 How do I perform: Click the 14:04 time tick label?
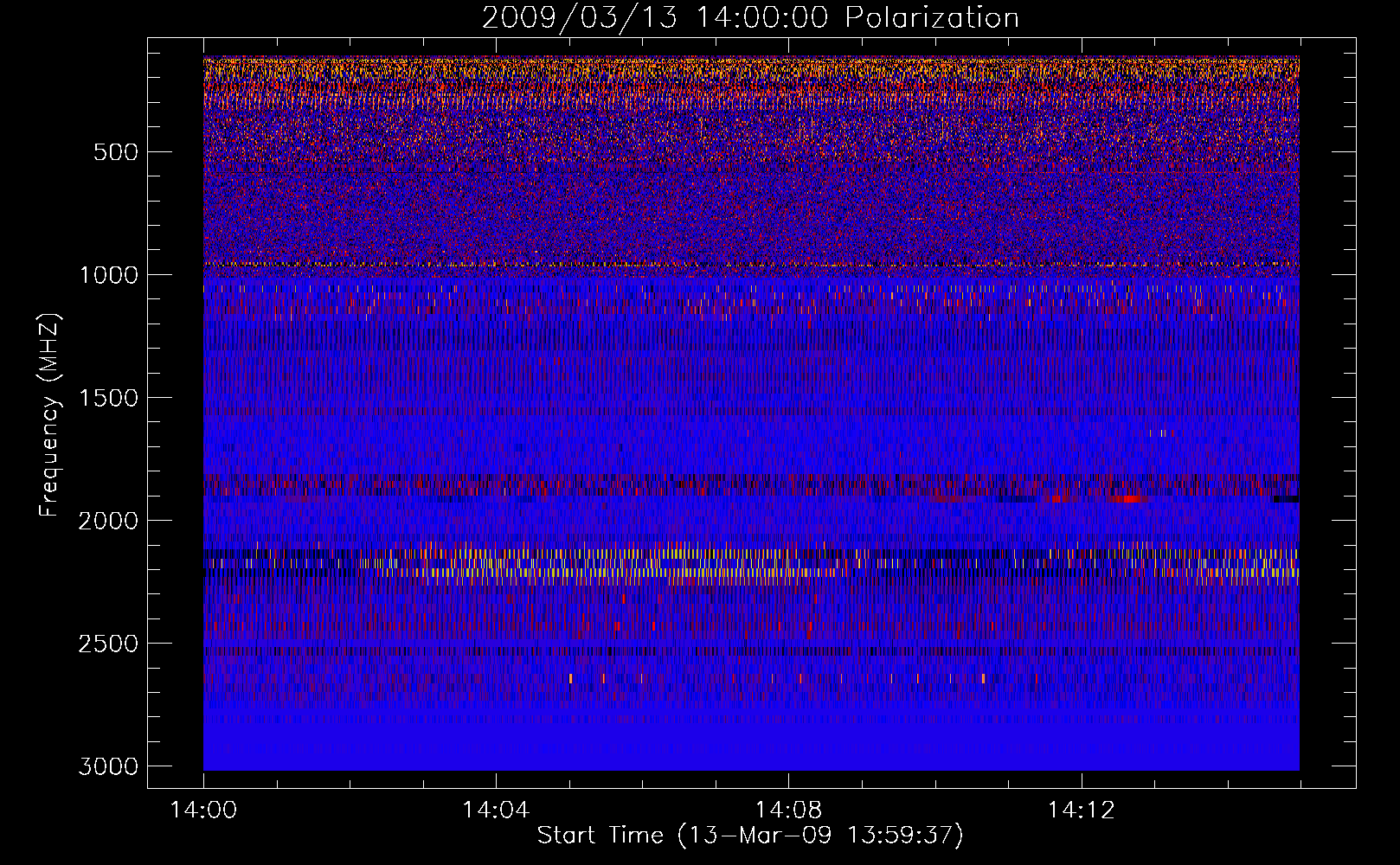[496, 811]
